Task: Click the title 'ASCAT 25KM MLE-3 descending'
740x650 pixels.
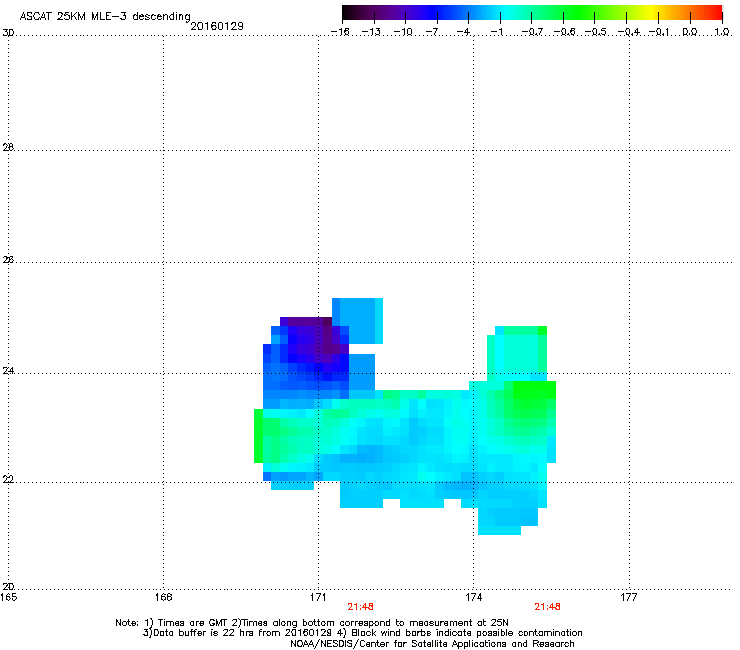Action: [105, 16]
